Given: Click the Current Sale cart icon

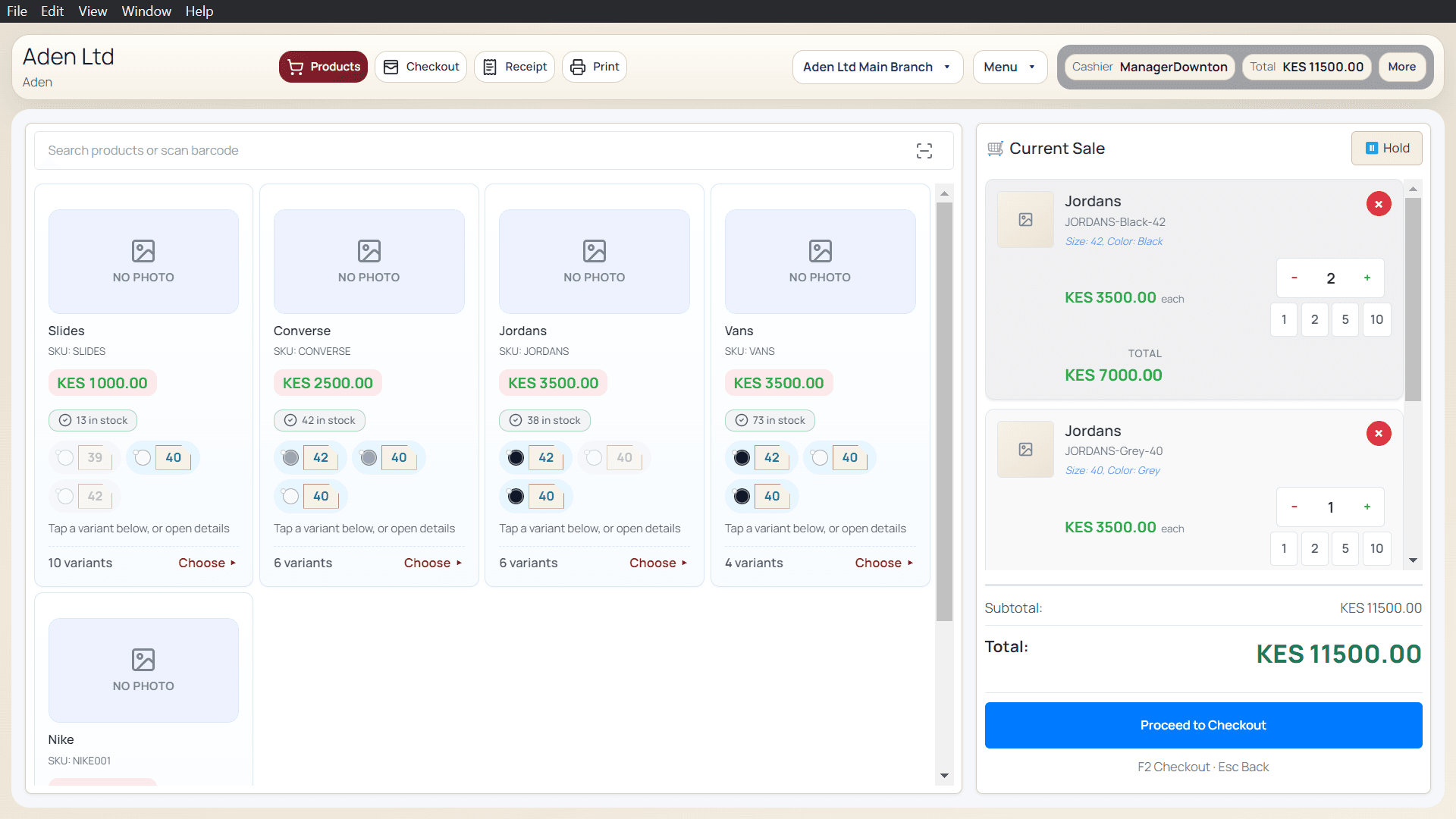Looking at the screenshot, I should point(995,149).
